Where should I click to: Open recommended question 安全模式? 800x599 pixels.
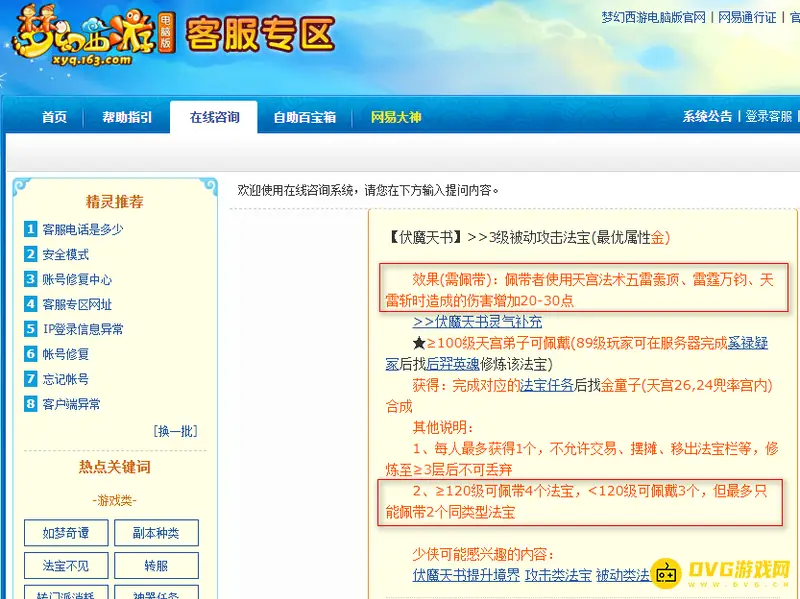[65, 255]
